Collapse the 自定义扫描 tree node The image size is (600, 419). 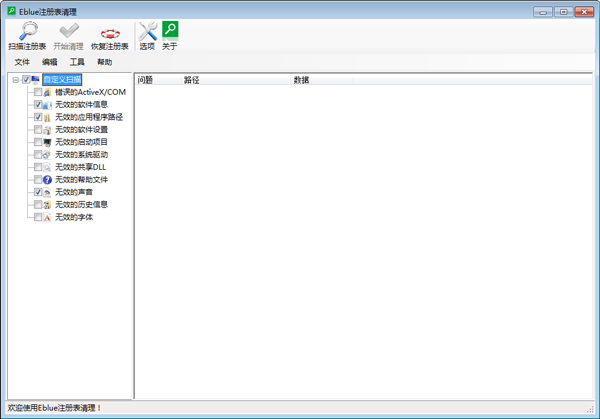click(x=16, y=80)
